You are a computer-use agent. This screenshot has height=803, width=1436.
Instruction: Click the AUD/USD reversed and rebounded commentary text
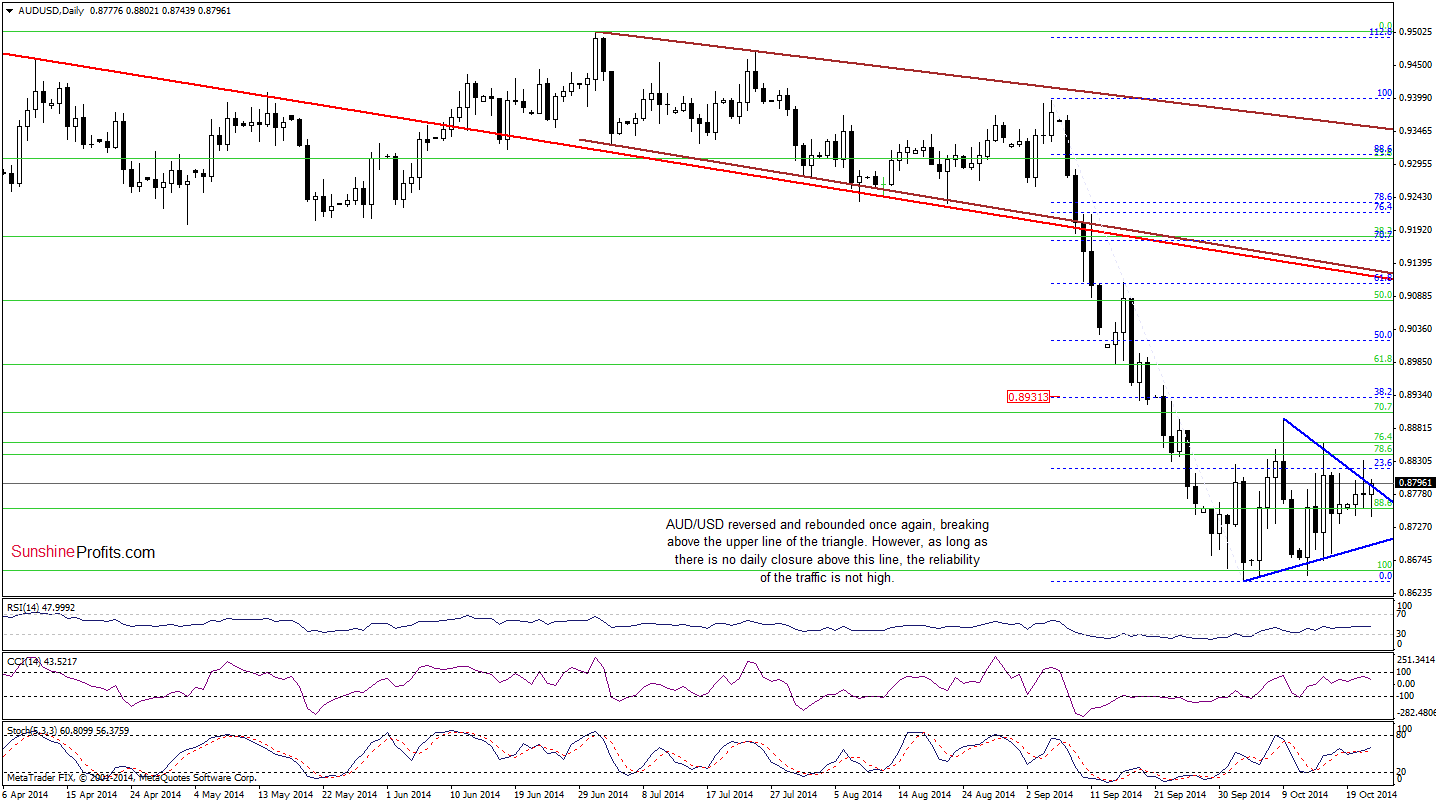pos(828,551)
